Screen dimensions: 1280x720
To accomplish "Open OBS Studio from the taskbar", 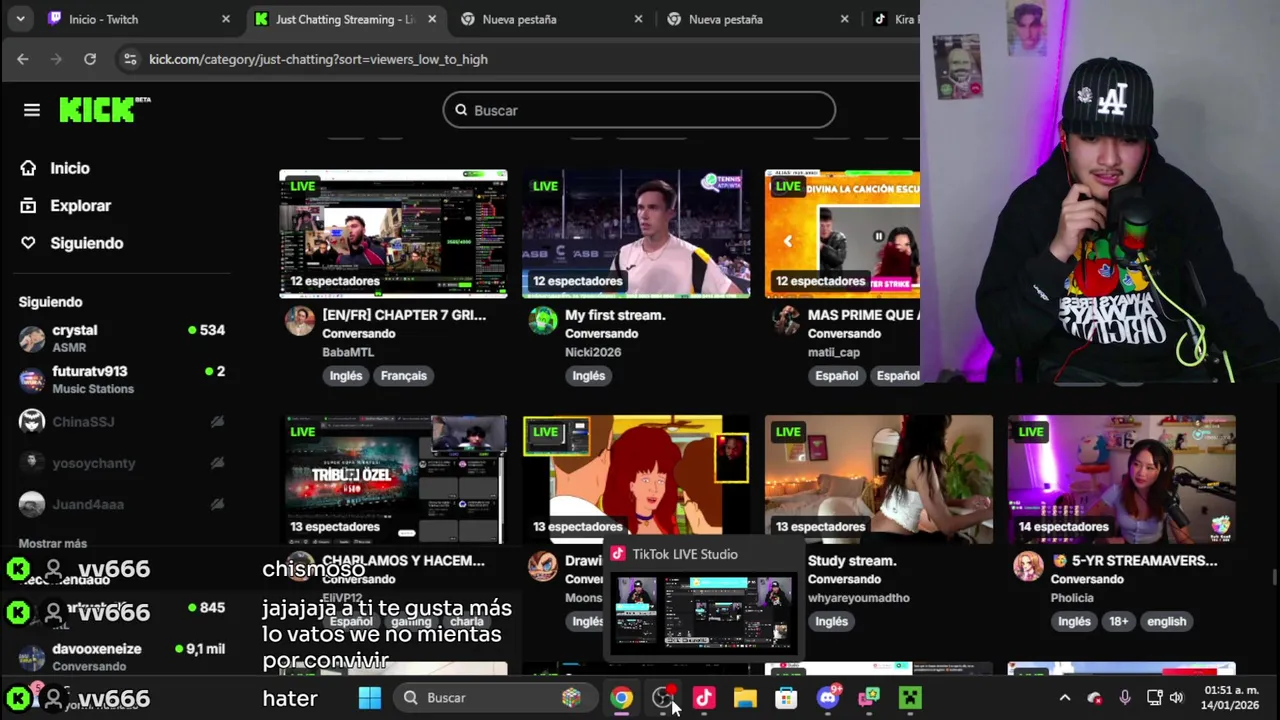I will [663, 698].
